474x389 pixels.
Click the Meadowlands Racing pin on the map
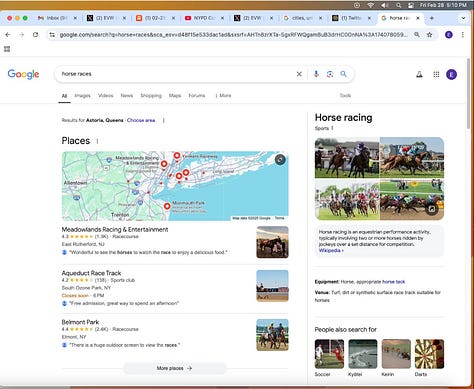[x=164, y=164]
